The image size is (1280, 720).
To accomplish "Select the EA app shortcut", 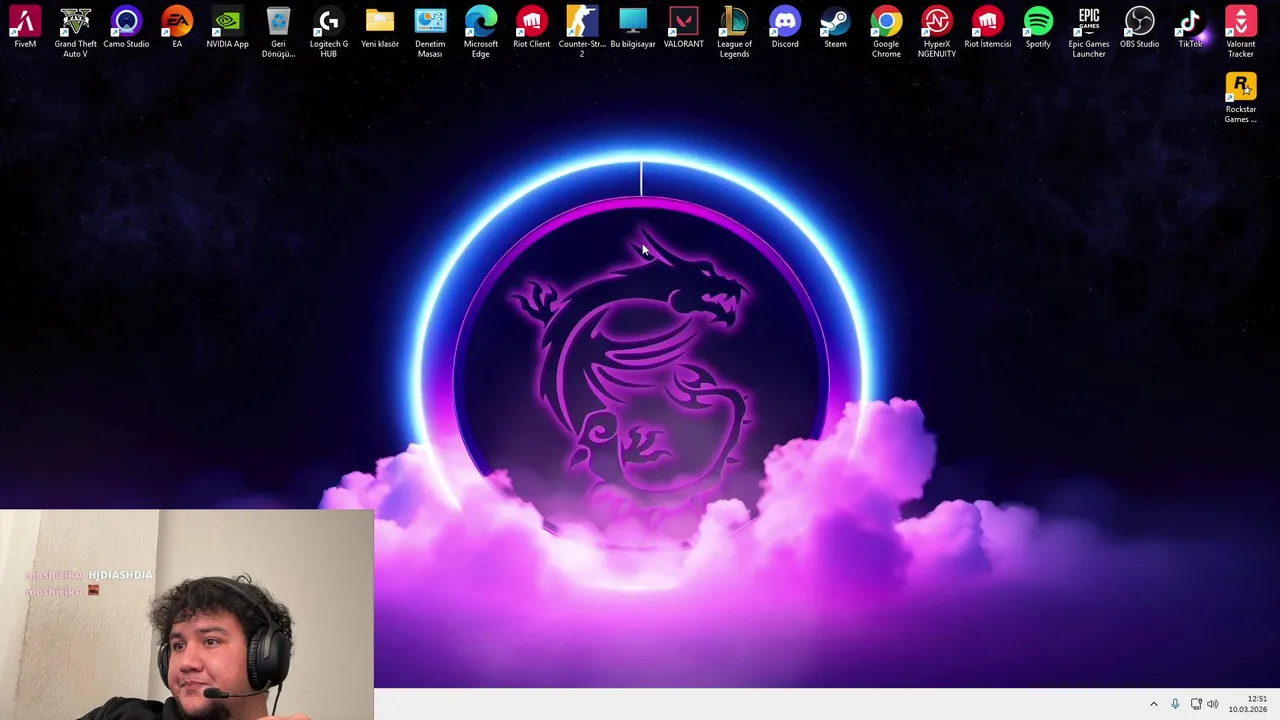I will pos(177,28).
